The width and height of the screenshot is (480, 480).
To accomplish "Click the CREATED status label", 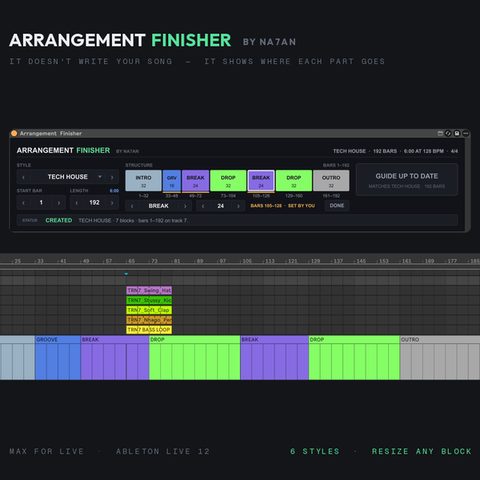I will [59, 220].
